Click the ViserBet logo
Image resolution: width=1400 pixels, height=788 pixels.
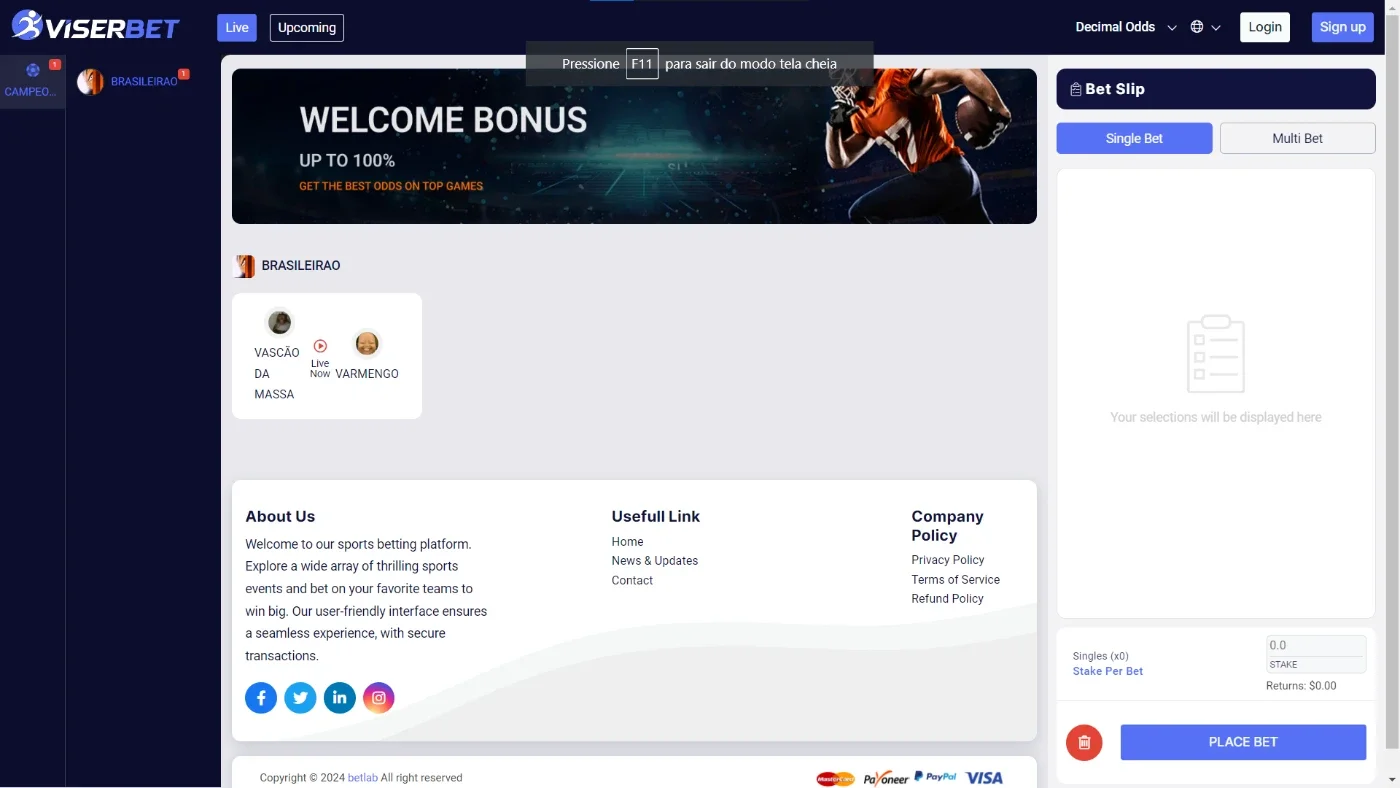[96, 25]
